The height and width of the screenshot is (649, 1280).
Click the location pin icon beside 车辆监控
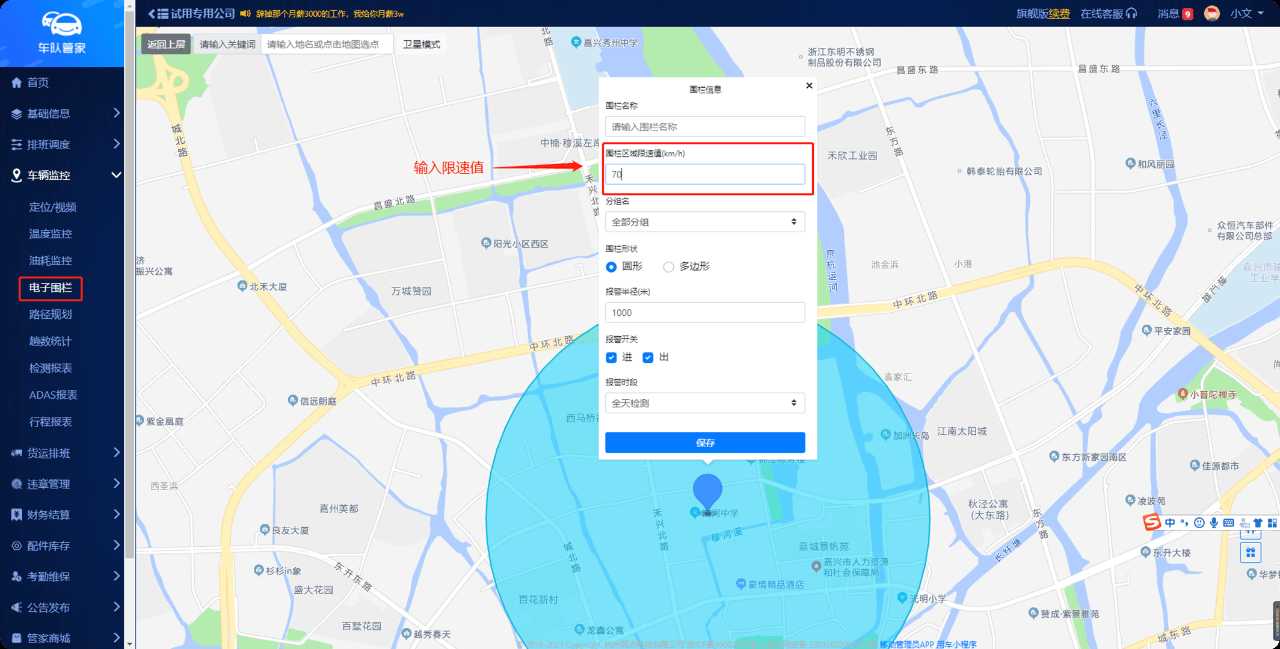coord(16,176)
